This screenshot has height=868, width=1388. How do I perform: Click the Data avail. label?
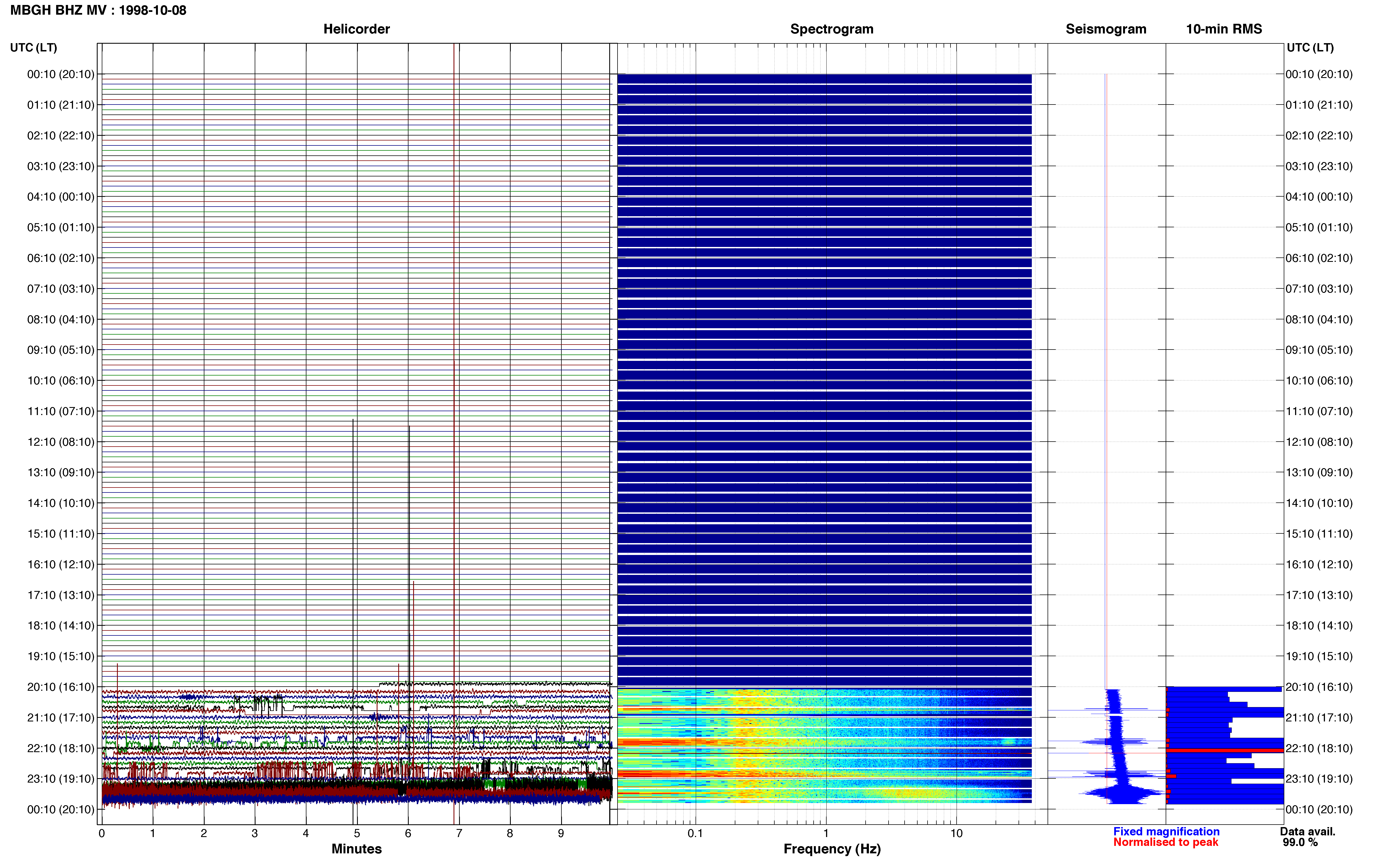click(1308, 831)
